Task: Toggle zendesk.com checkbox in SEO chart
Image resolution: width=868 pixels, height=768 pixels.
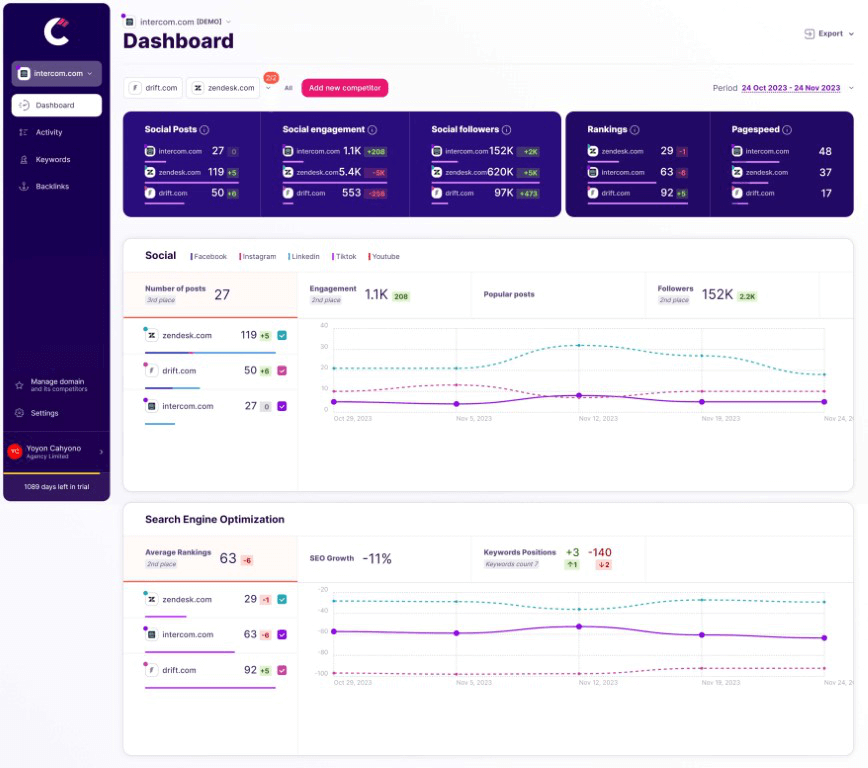Action: pos(282,600)
